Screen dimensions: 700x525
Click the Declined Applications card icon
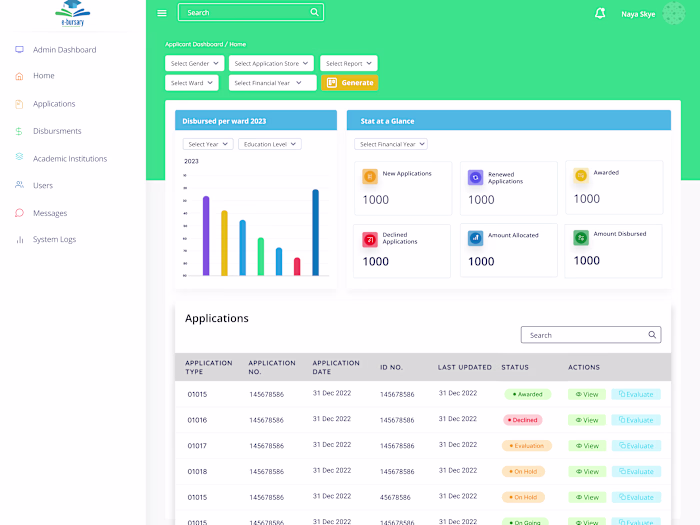(x=370, y=239)
